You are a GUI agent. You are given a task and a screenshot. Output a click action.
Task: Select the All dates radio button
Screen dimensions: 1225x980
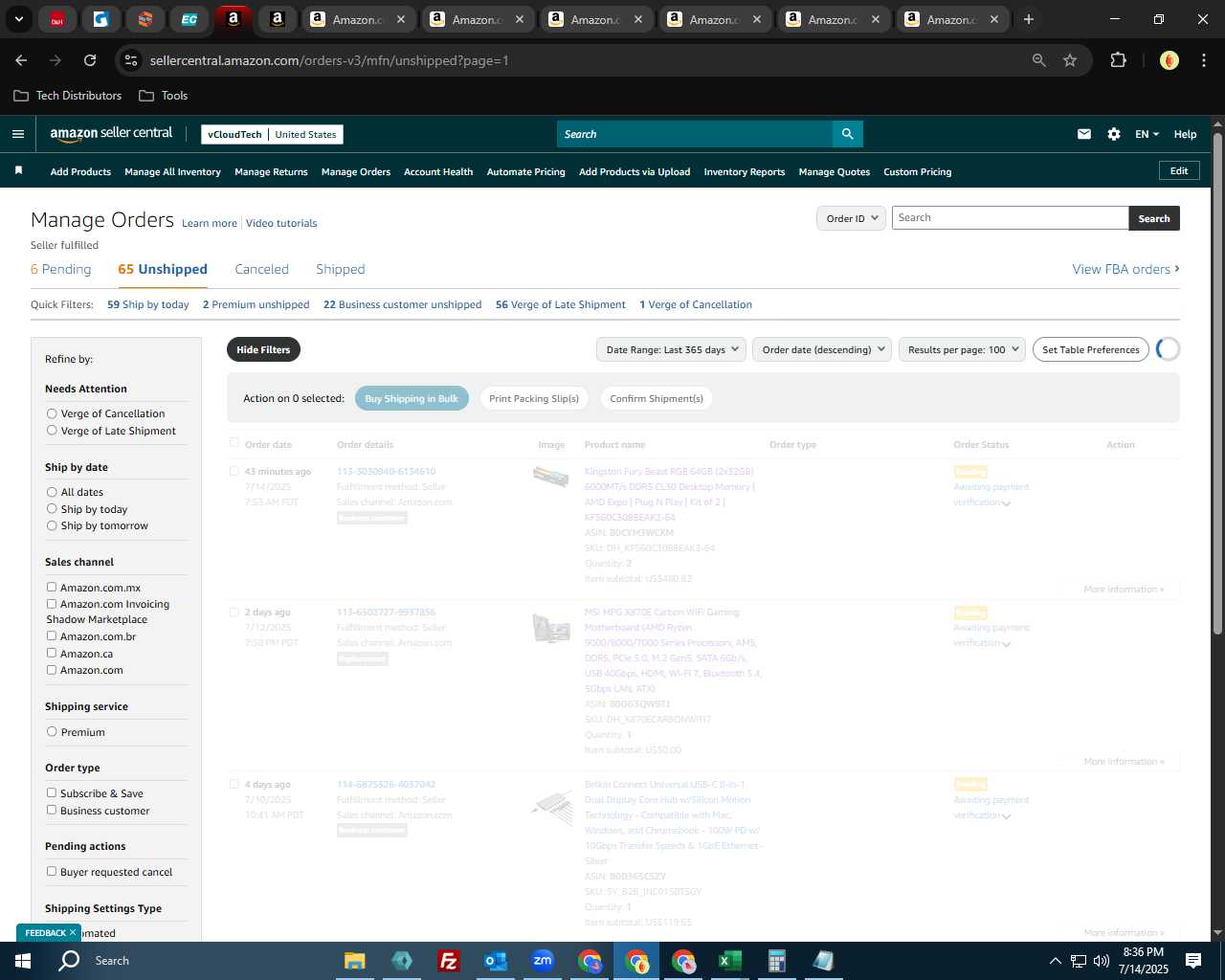click(52, 492)
